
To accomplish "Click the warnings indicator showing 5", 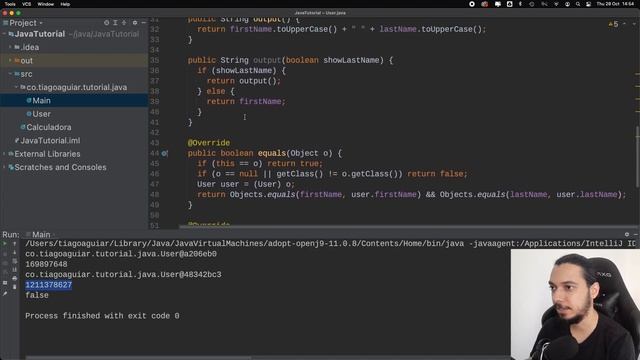I will 613,24.
